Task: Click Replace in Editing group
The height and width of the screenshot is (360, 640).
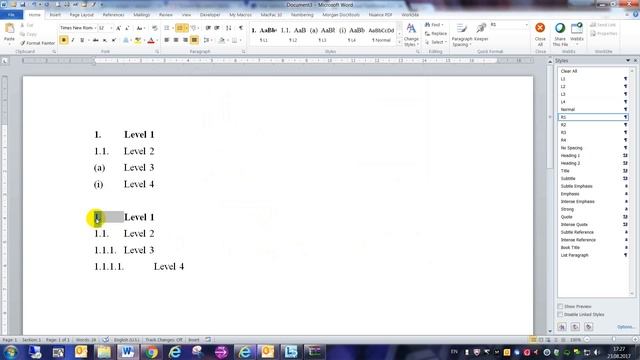Action: tap(436, 33)
